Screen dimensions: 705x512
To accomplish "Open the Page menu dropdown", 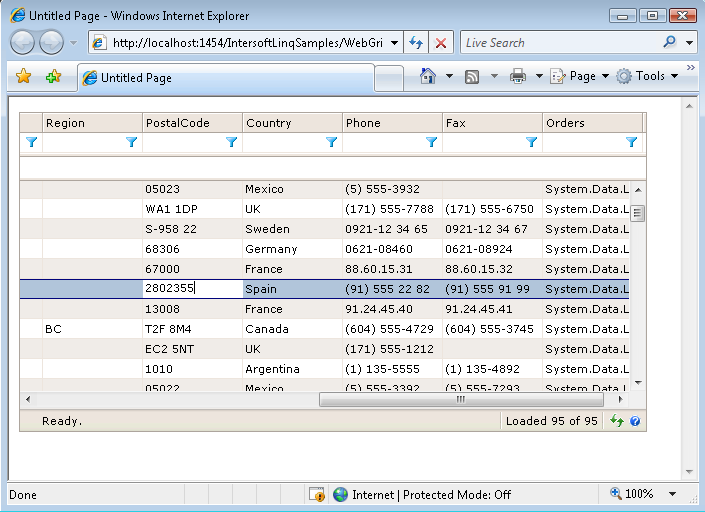I will point(580,76).
